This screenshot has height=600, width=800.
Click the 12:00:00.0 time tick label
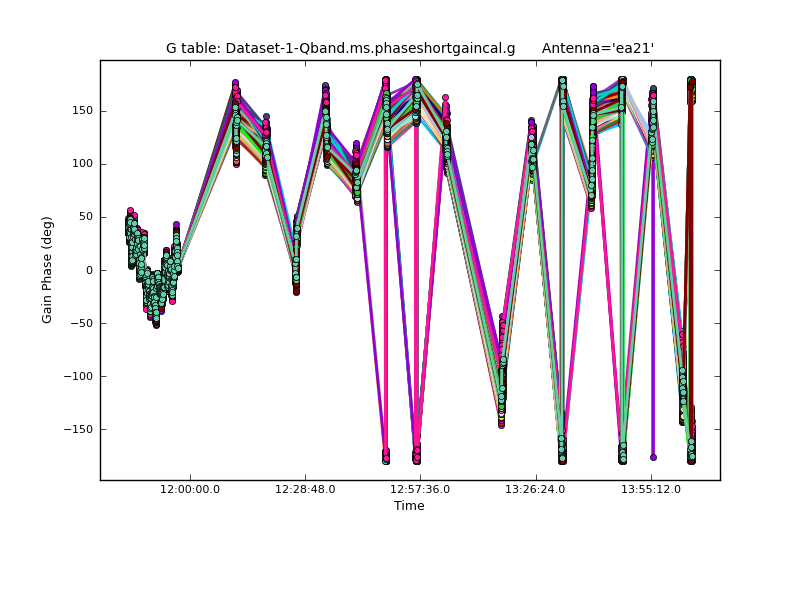190,489
